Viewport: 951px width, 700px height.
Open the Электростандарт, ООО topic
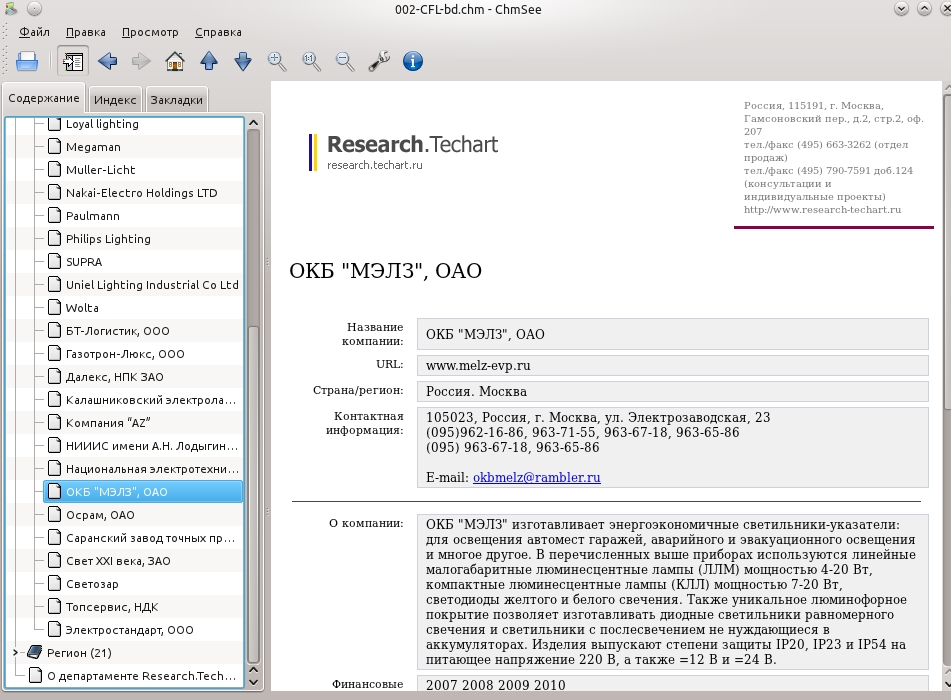(x=129, y=630)
